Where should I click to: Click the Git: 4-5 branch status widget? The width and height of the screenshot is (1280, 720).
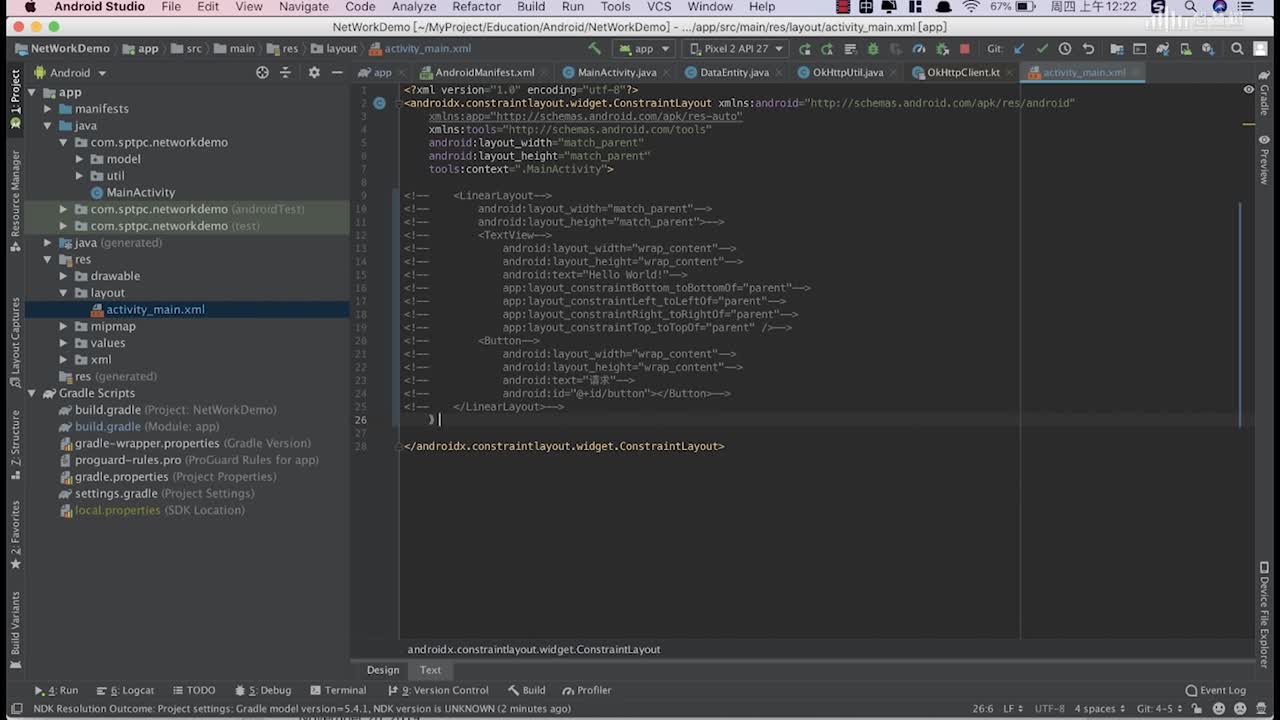coord(1160,708)
